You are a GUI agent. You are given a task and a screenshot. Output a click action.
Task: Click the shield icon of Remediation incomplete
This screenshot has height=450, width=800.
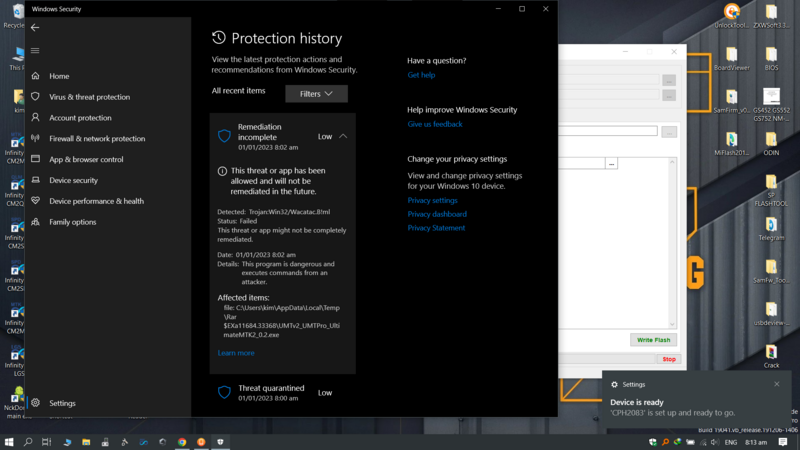(224, 136)
